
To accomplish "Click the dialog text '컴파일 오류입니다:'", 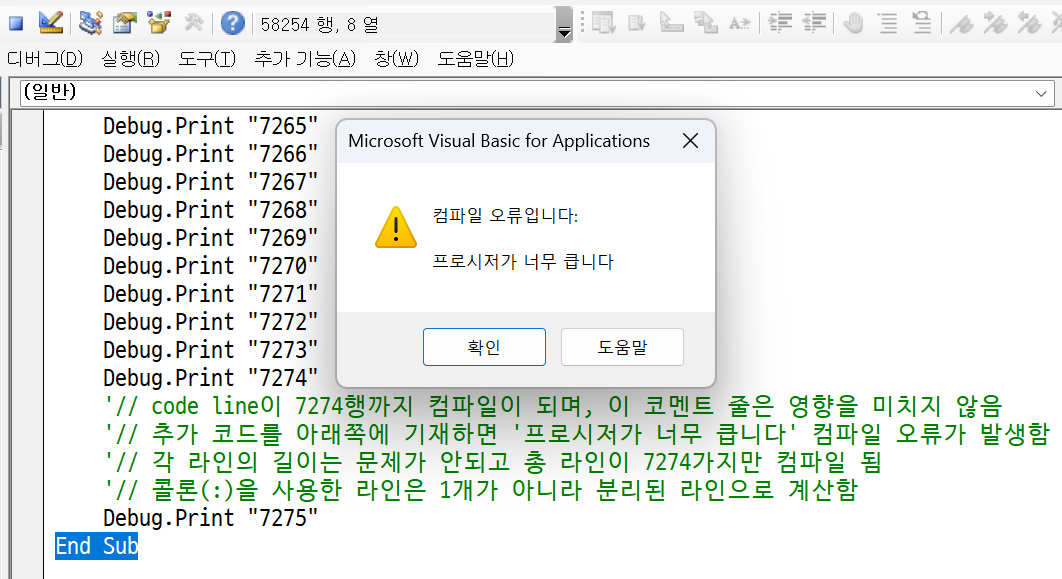I will pyautogui.click(x=505, y=216).
